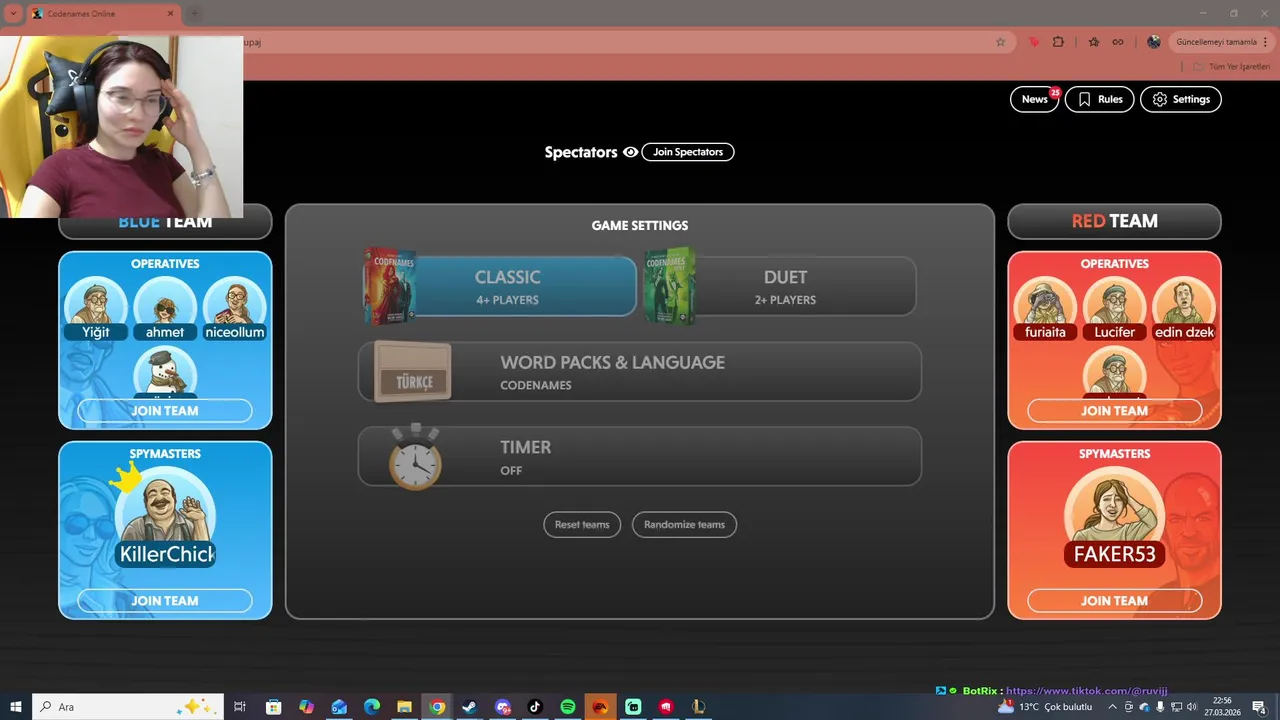
Task: Join Red team as operative
Action: (x=1114, y=410)
